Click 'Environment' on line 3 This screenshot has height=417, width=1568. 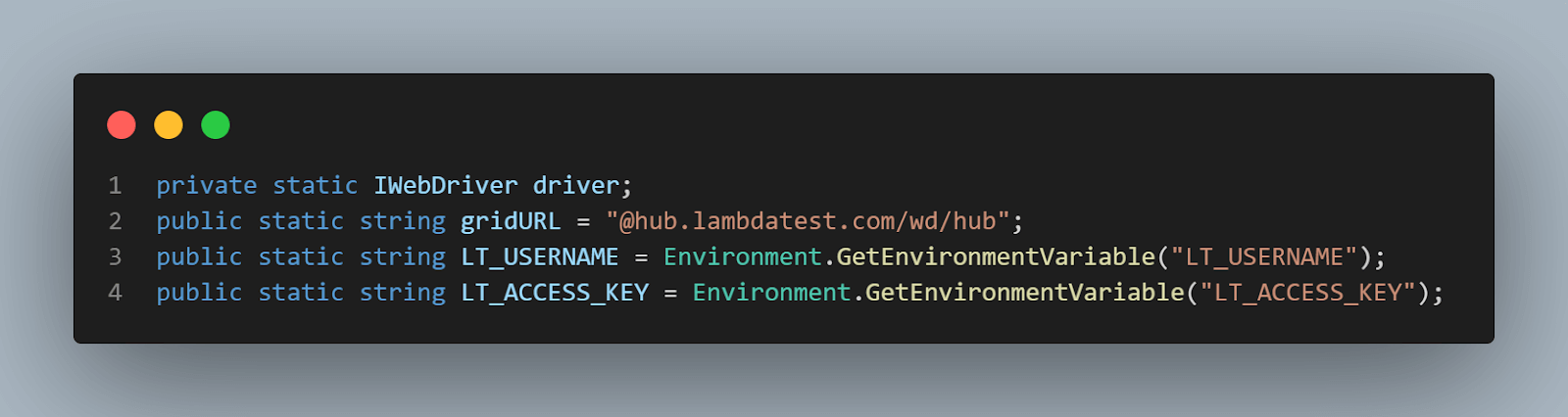(x=743, y=257)
